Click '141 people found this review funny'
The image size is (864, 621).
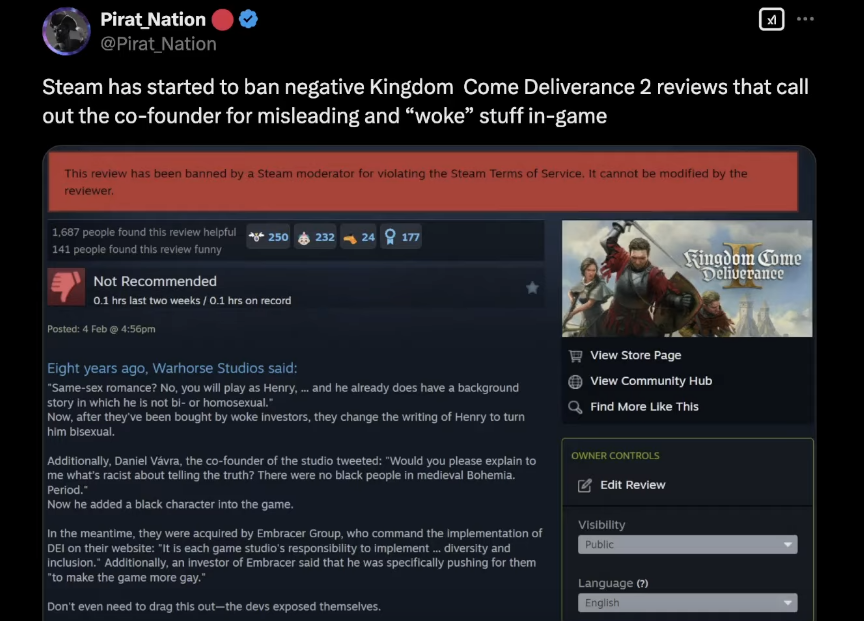pos(137,250)
